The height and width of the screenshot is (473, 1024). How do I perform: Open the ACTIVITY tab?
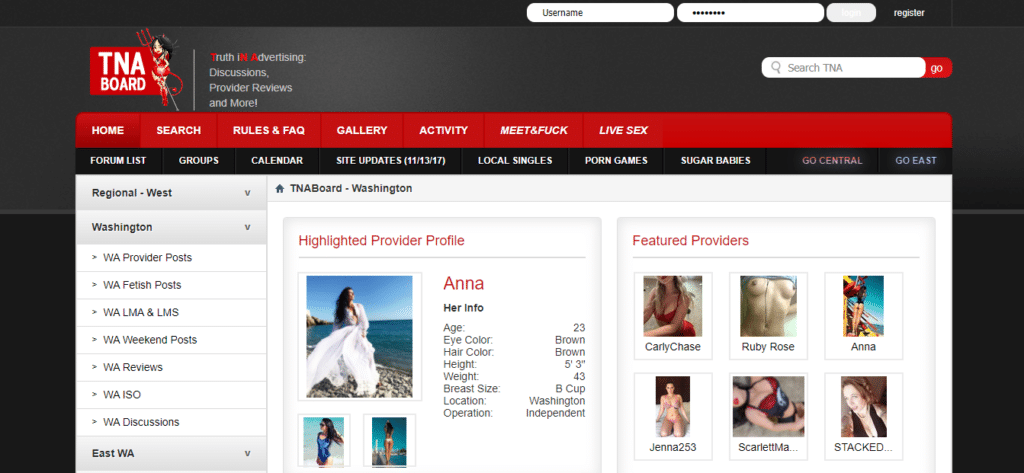(x=443, y=130)
